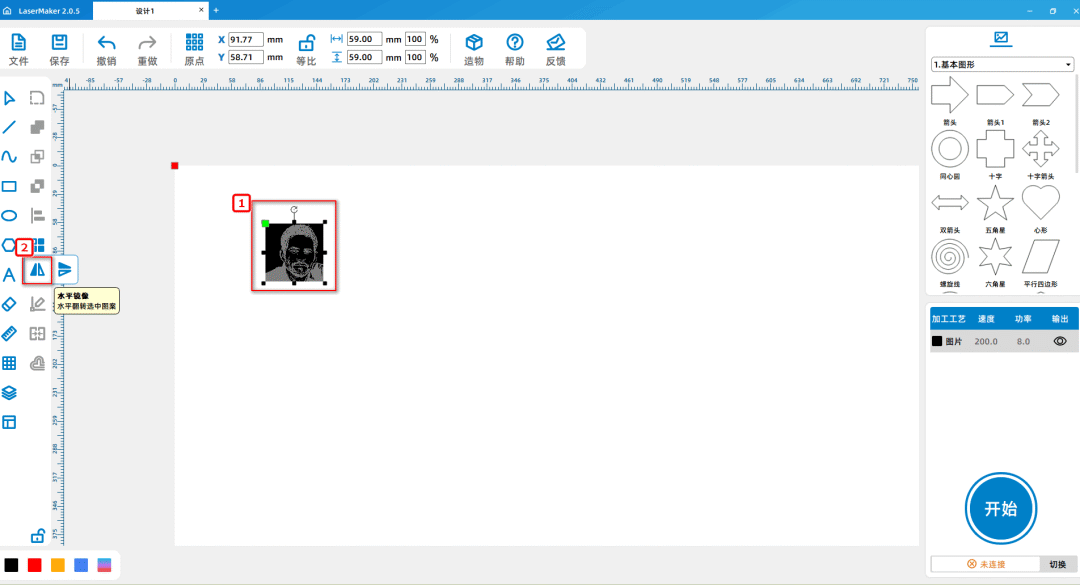Click the Undo (撤销) arrow
The width and height of the screenshot is (1080, 585).
point(107,48)
